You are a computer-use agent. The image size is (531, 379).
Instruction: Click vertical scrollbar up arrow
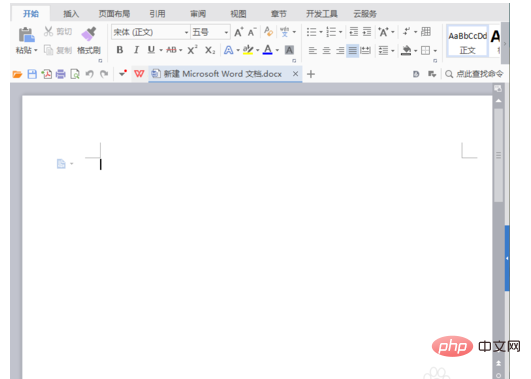point(498,101)
